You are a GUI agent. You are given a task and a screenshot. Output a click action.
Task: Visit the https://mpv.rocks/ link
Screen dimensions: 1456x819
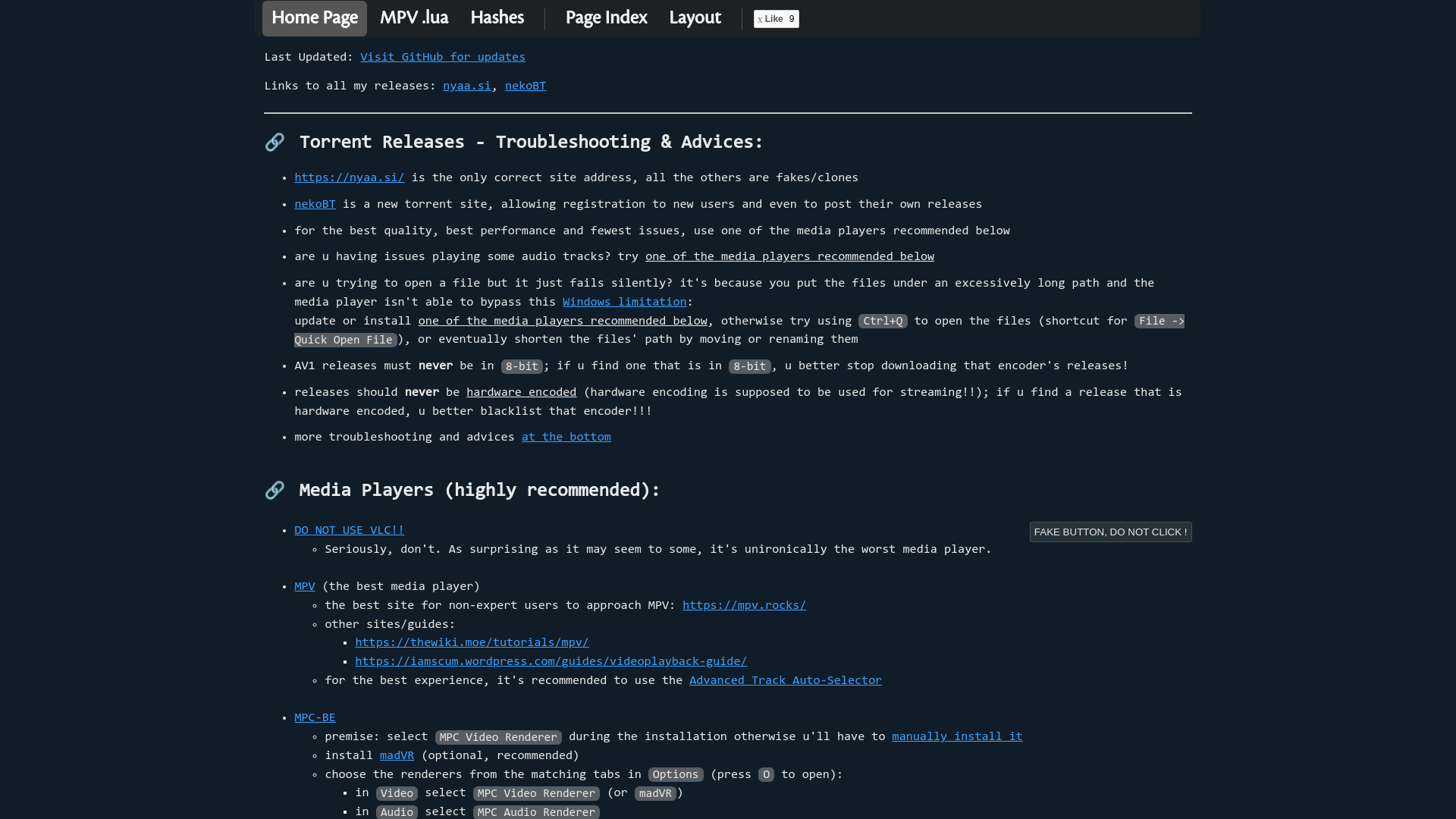[744, 606]
